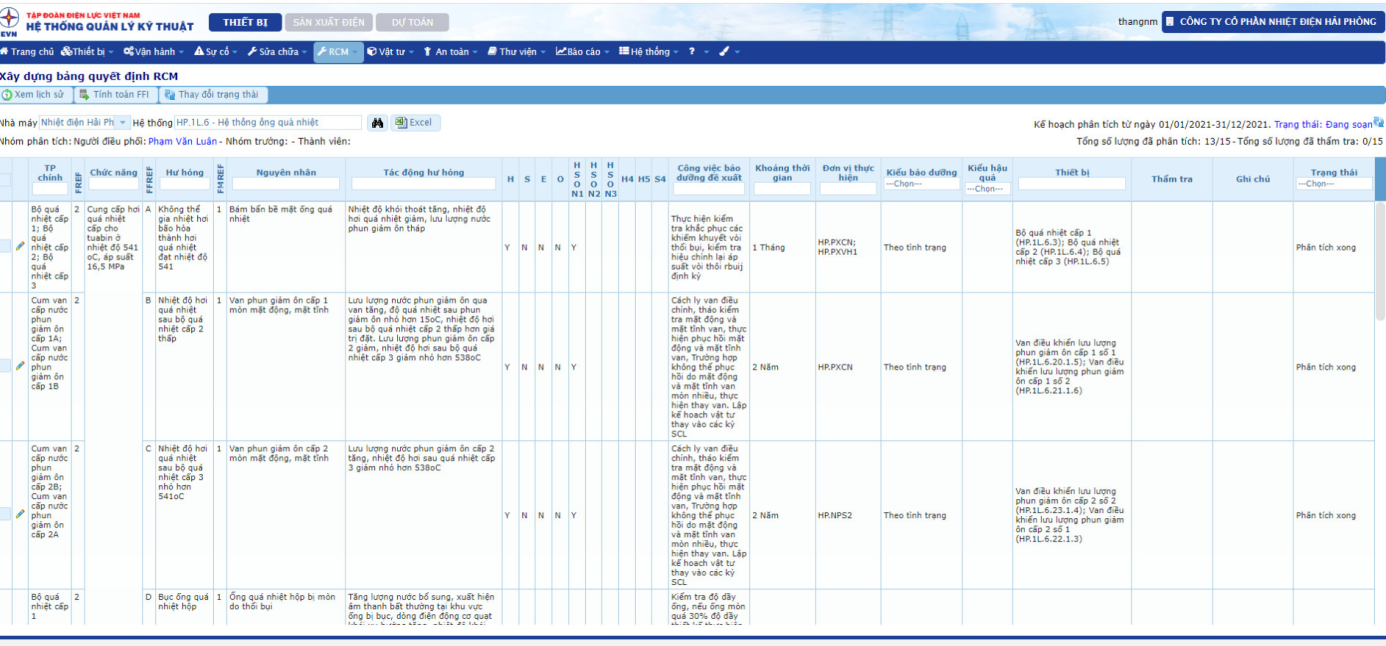The height and width of the screenshot is (646, 1386).
Task: Click the Nguyên nhân filter box
Action: 285,184
